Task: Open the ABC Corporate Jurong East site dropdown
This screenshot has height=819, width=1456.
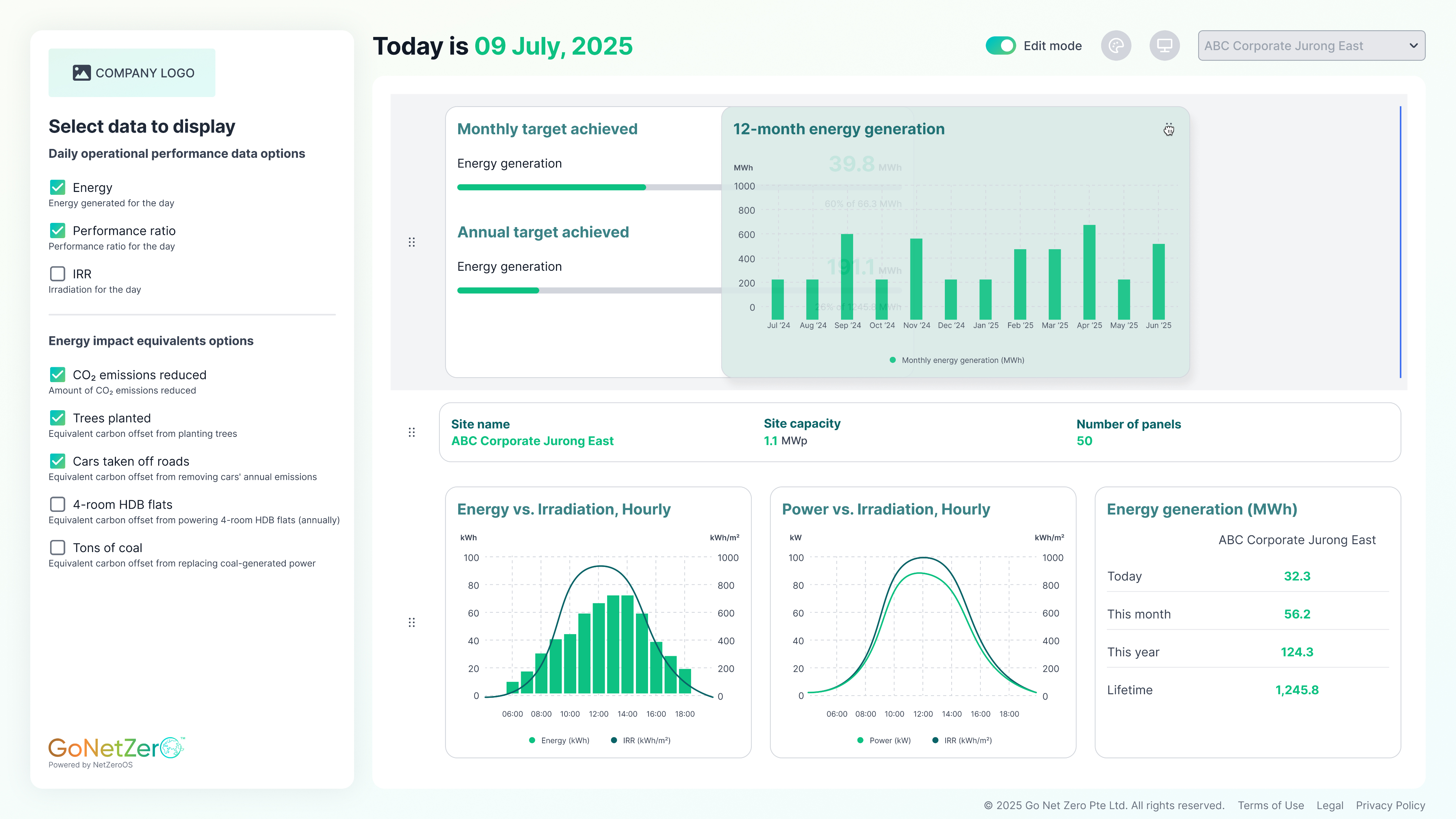Action: pos(1300,46)
